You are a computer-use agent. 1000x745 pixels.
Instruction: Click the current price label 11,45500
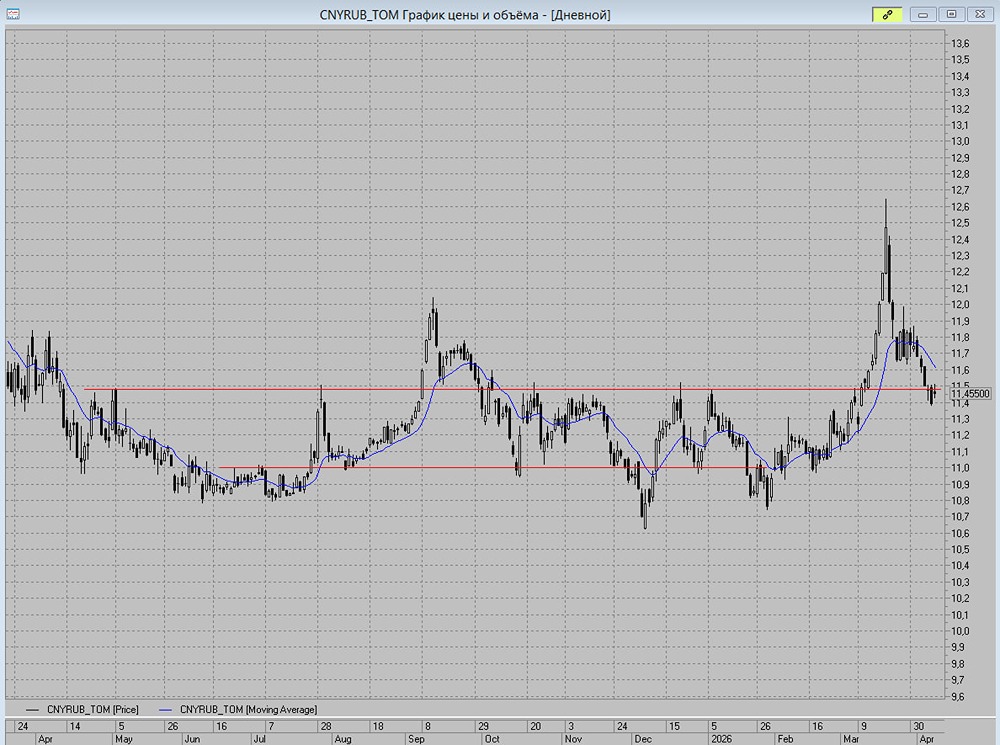[x=968, y=394]
